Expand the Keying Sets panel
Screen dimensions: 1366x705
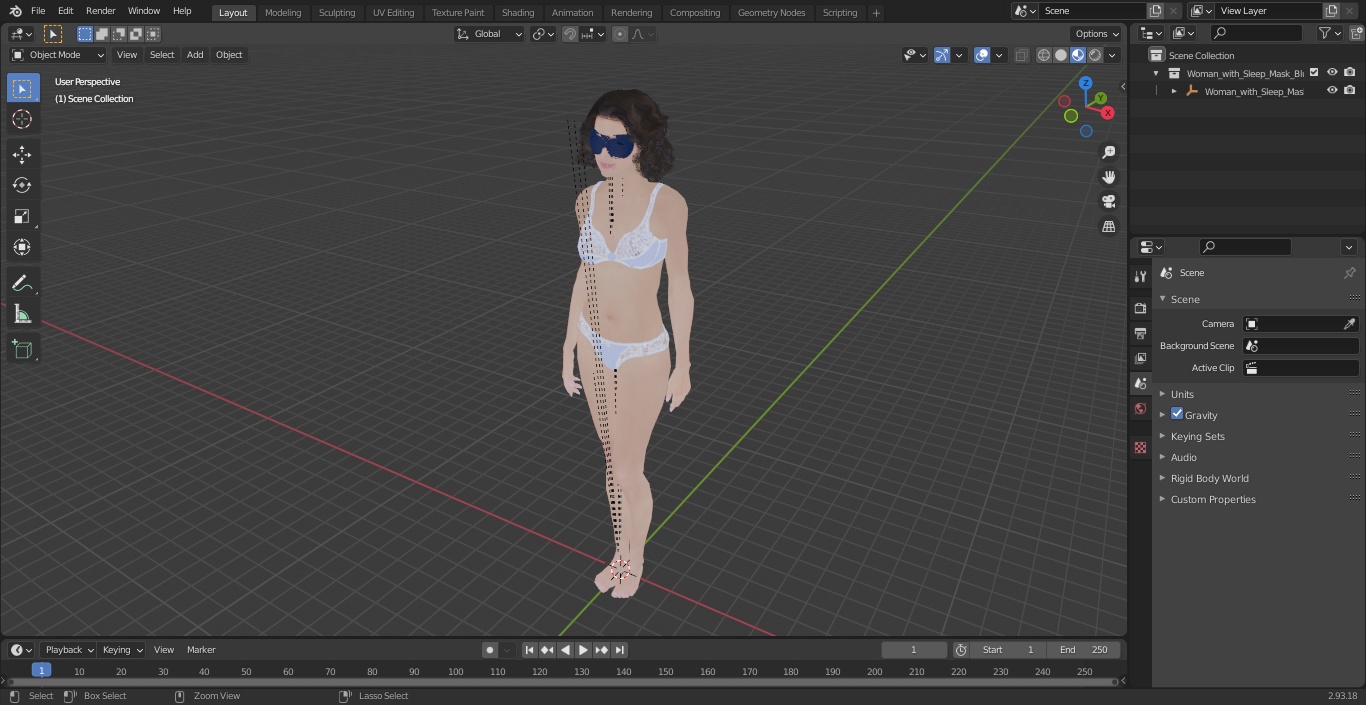(x=1197, y=436)
